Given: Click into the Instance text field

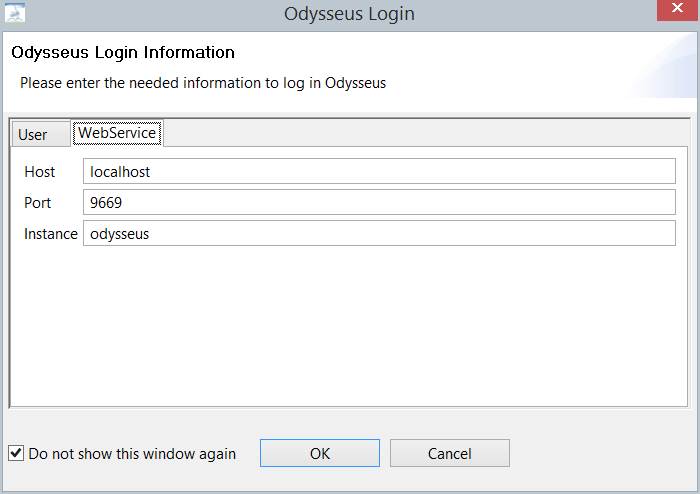Looking at the screenshot, I should pyautogui.click(x=379, y=234).
